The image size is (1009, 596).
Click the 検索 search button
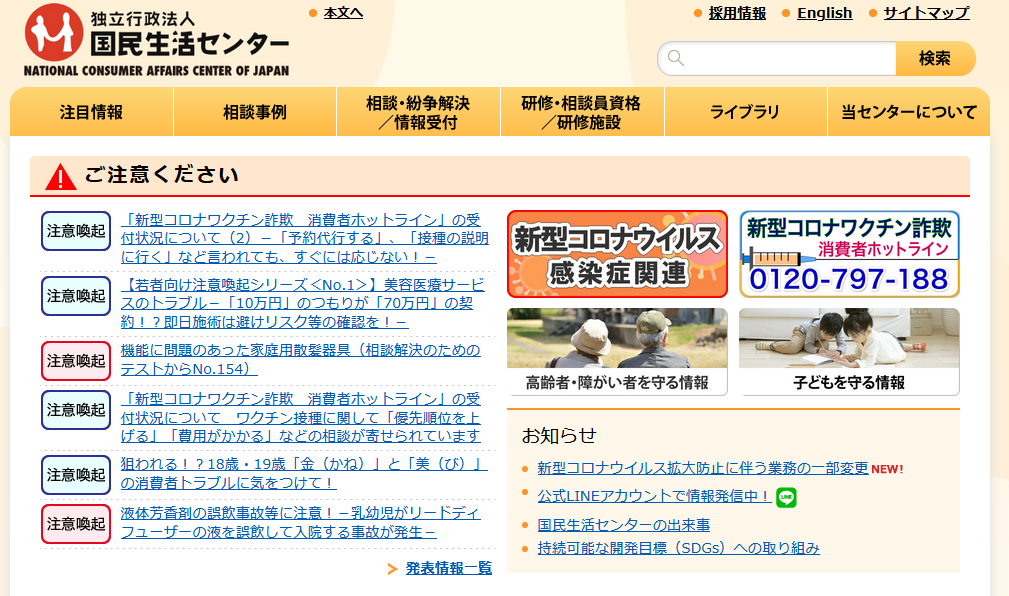tap(935, 59)
